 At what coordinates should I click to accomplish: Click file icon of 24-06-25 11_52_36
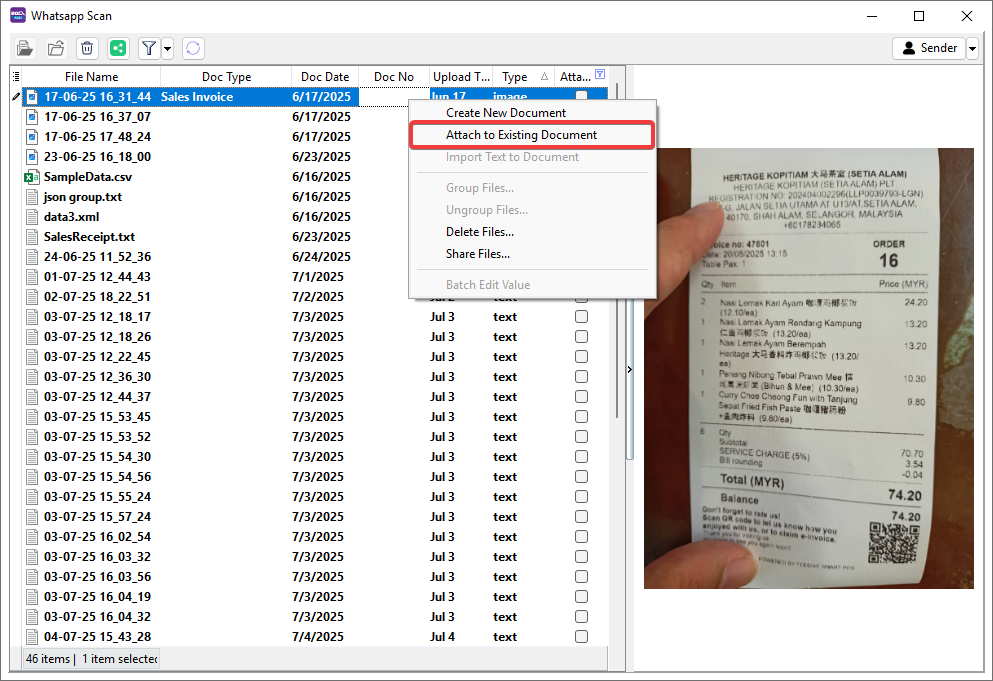tap(32, 257)
